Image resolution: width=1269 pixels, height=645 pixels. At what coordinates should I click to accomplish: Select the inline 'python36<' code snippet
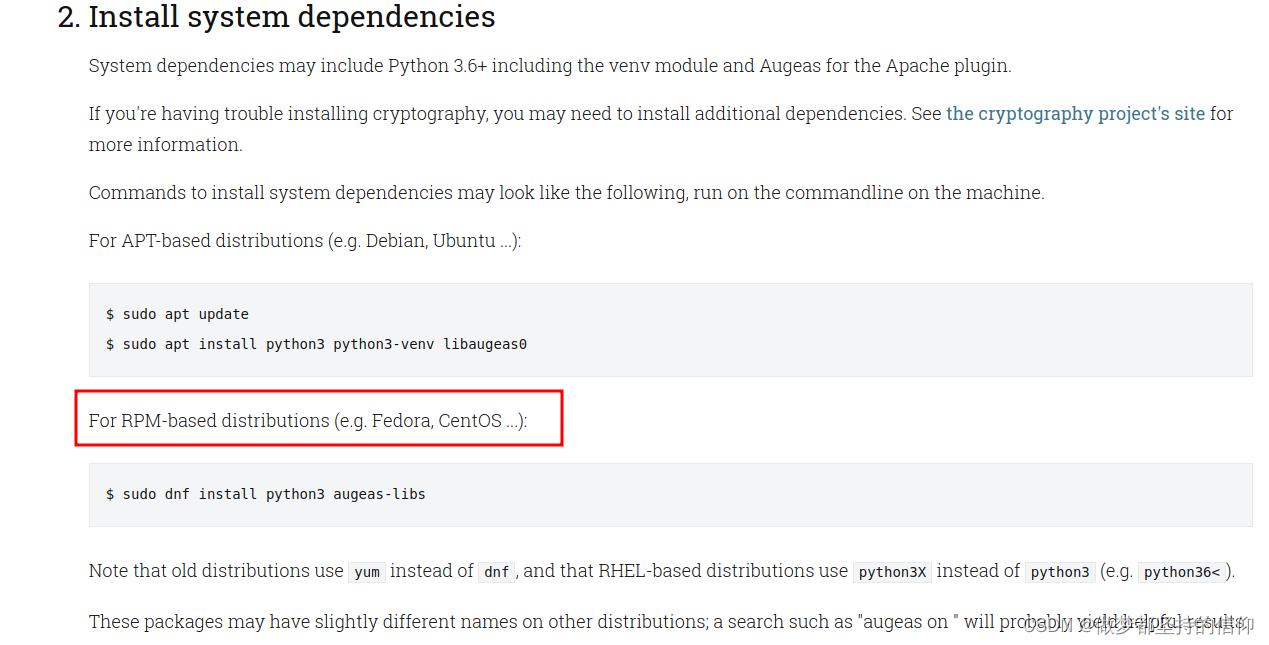[x=1182, y=572]
